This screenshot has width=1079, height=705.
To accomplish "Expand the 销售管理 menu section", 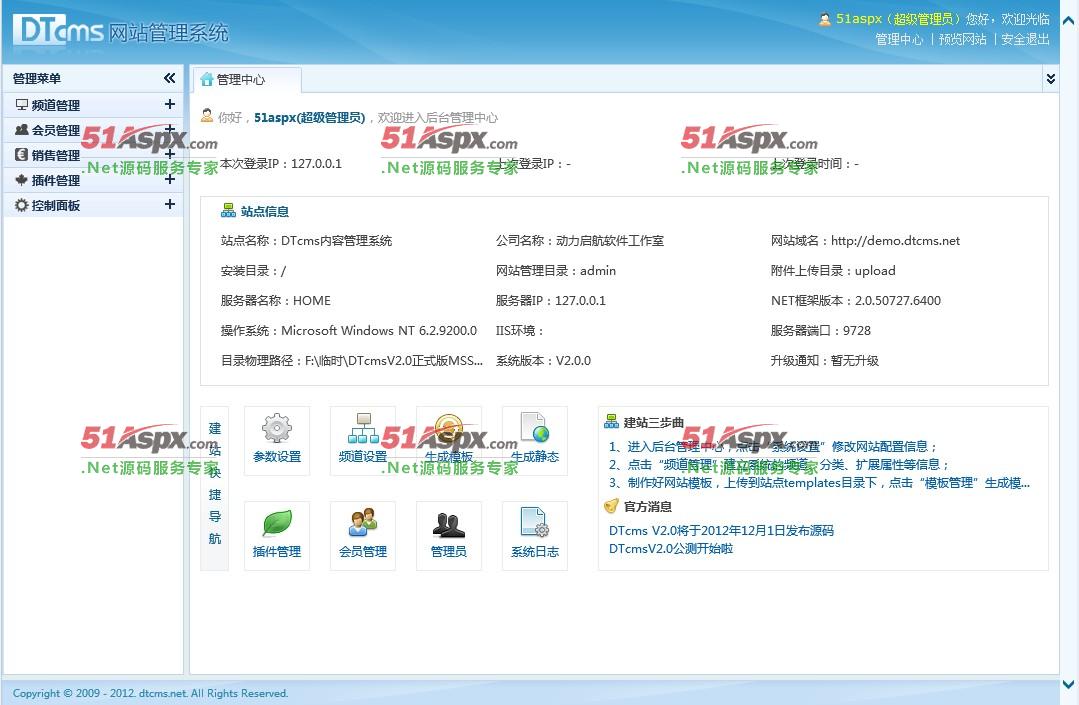I will click(169, 154).
